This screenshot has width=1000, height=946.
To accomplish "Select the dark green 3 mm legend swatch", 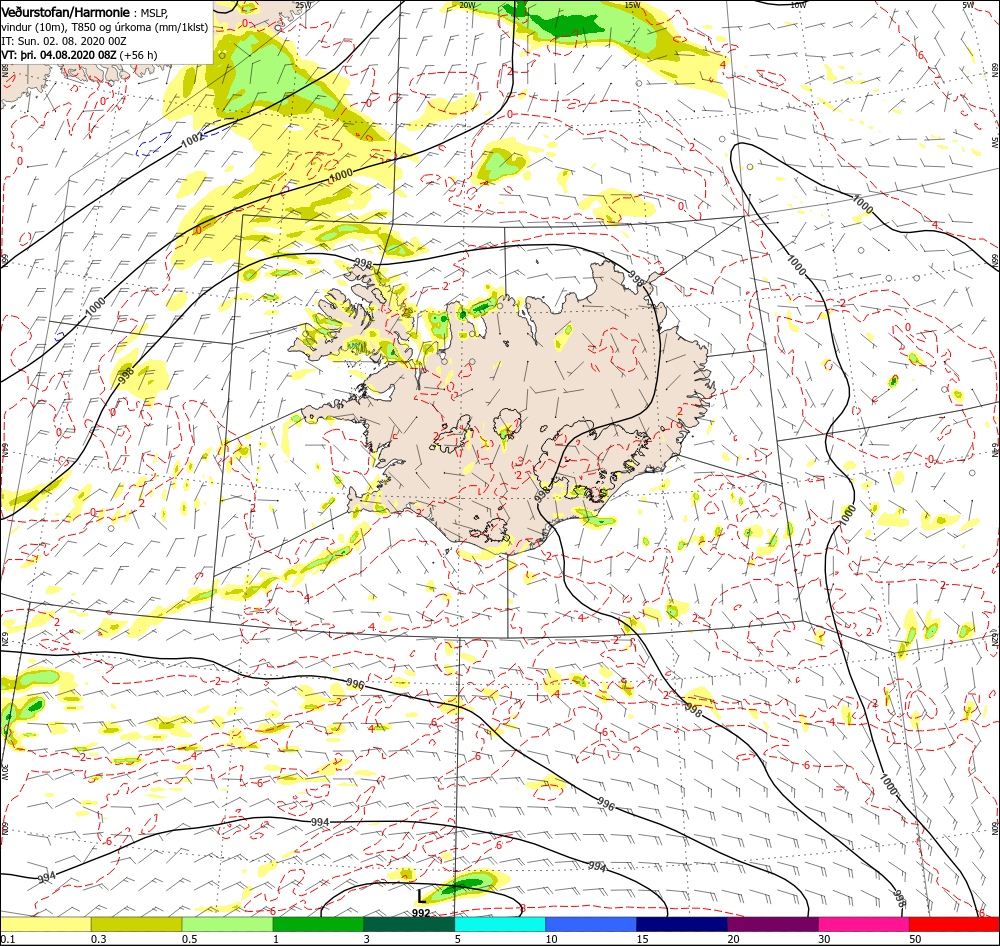I will pyautogui.click(x=409, y=925).
